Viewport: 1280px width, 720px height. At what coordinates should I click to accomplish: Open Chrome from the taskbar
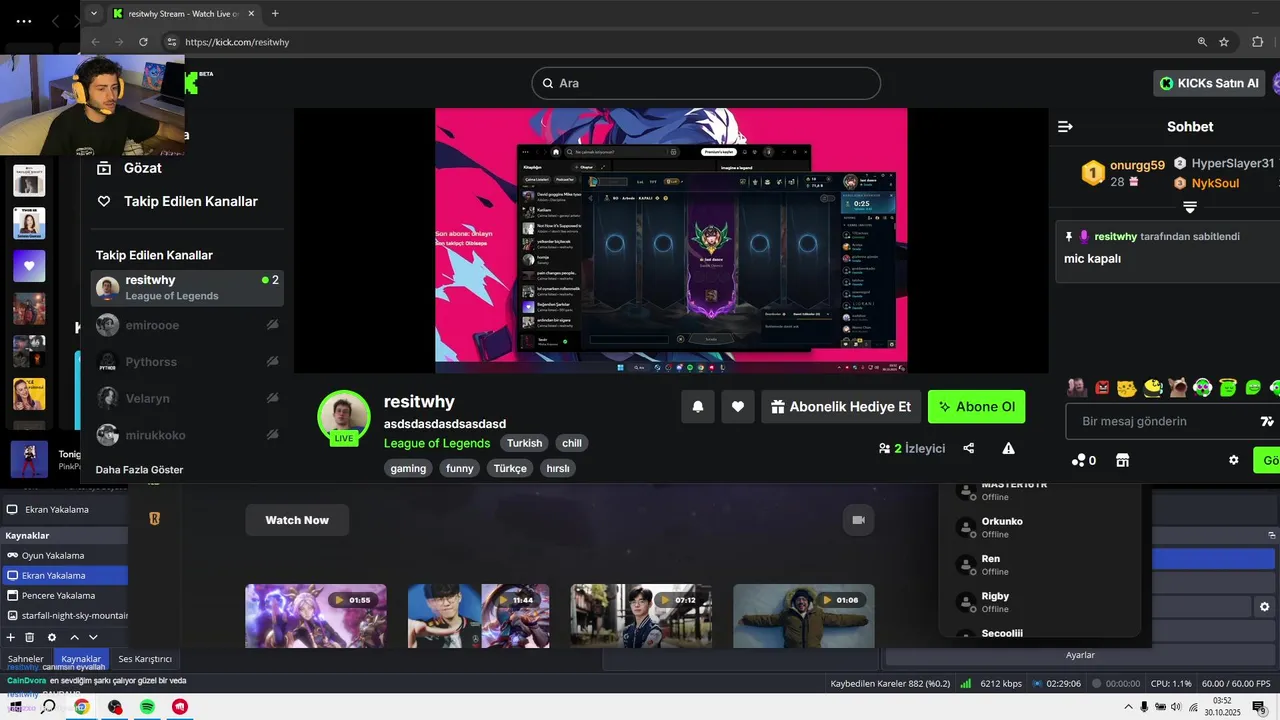(81, 707)
